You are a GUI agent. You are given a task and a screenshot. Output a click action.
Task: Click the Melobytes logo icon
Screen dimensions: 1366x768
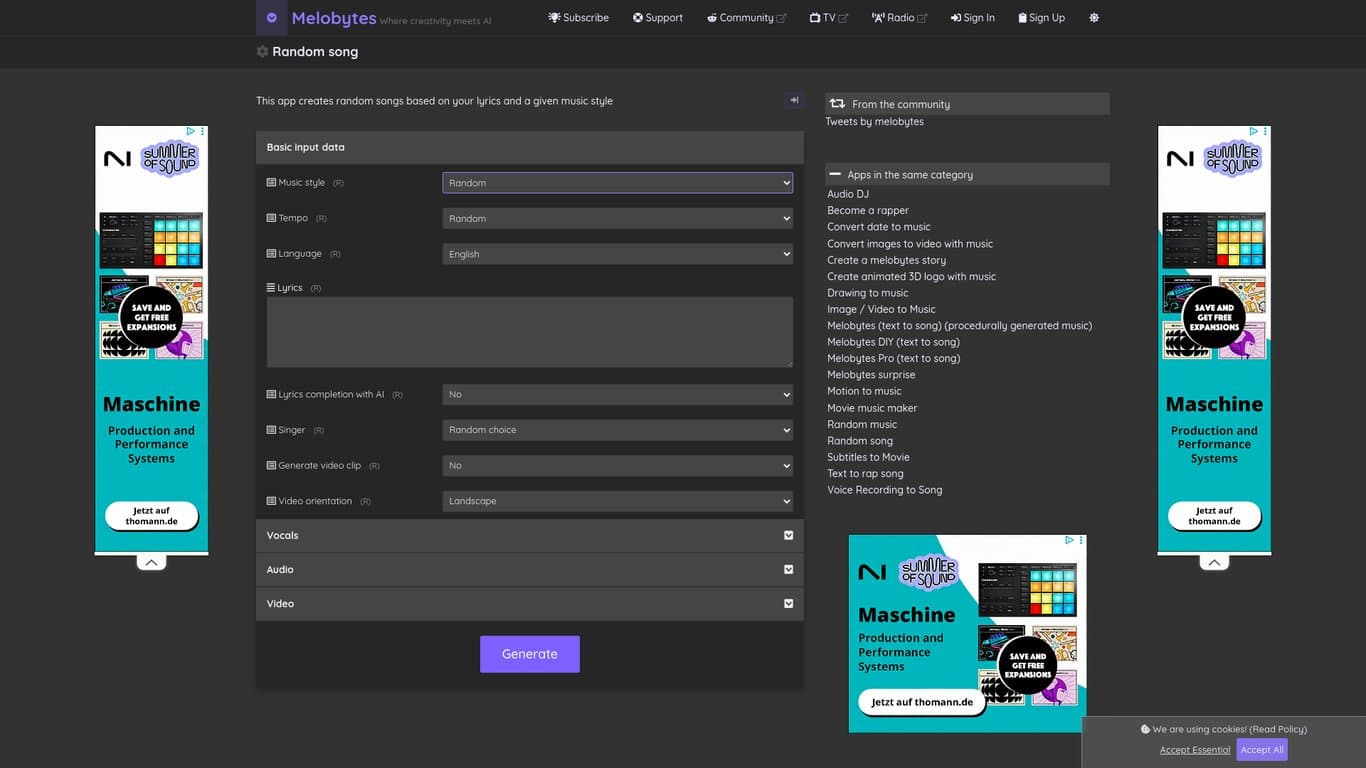271,18
